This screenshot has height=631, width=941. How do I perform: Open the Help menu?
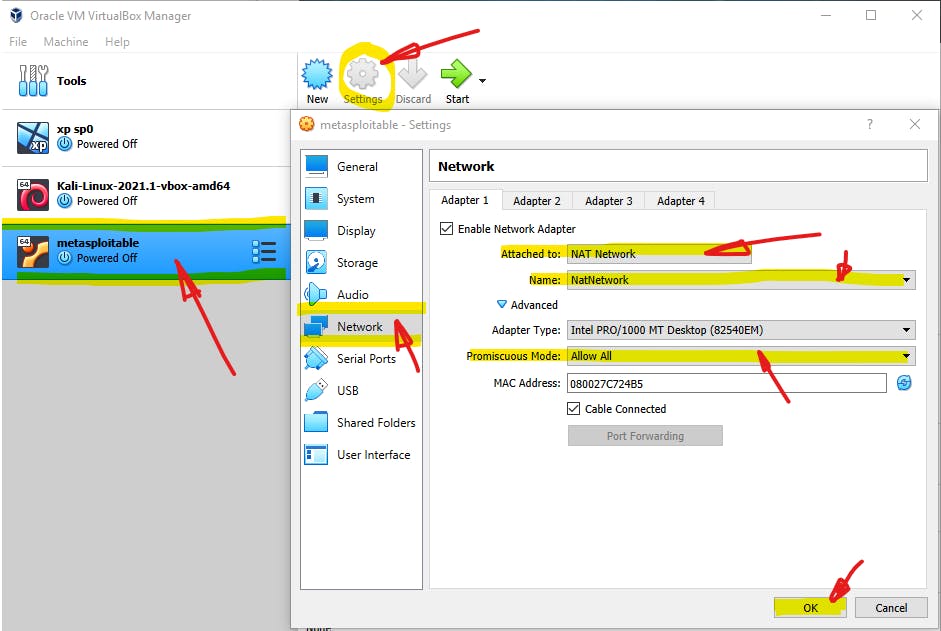(x=117, y=41)
